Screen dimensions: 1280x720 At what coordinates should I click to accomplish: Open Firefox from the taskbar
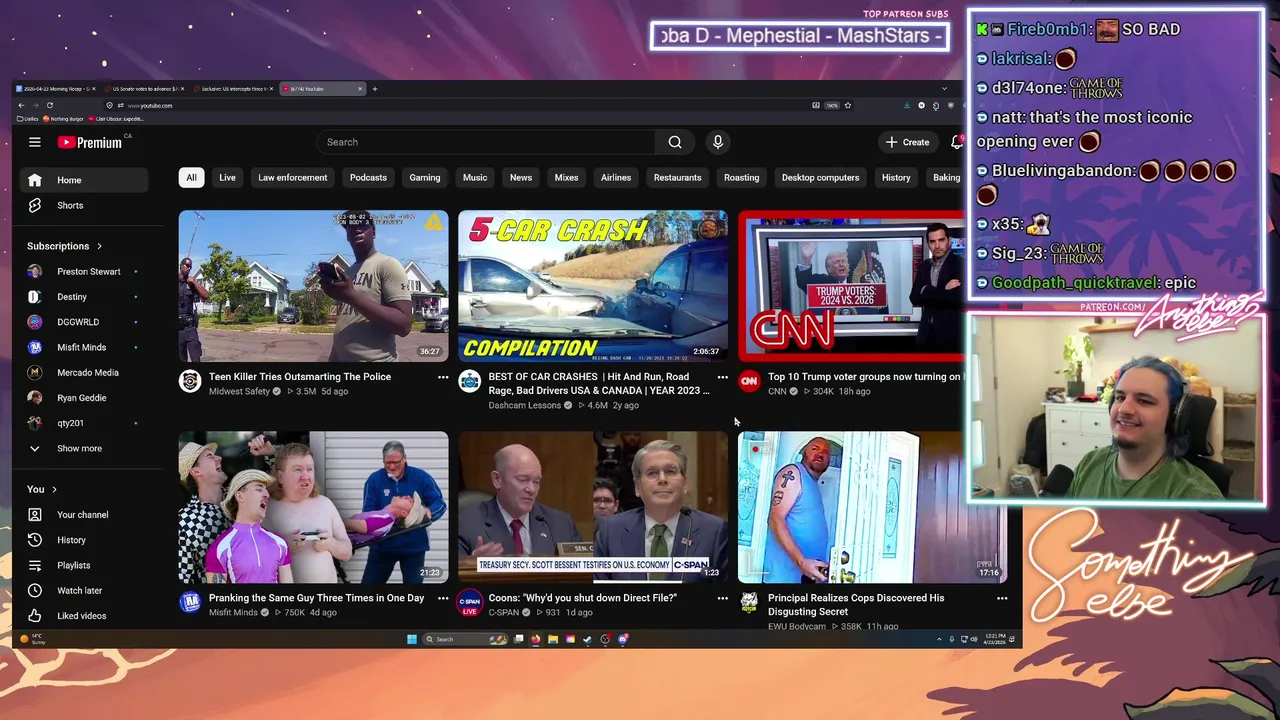pos(535,639)
